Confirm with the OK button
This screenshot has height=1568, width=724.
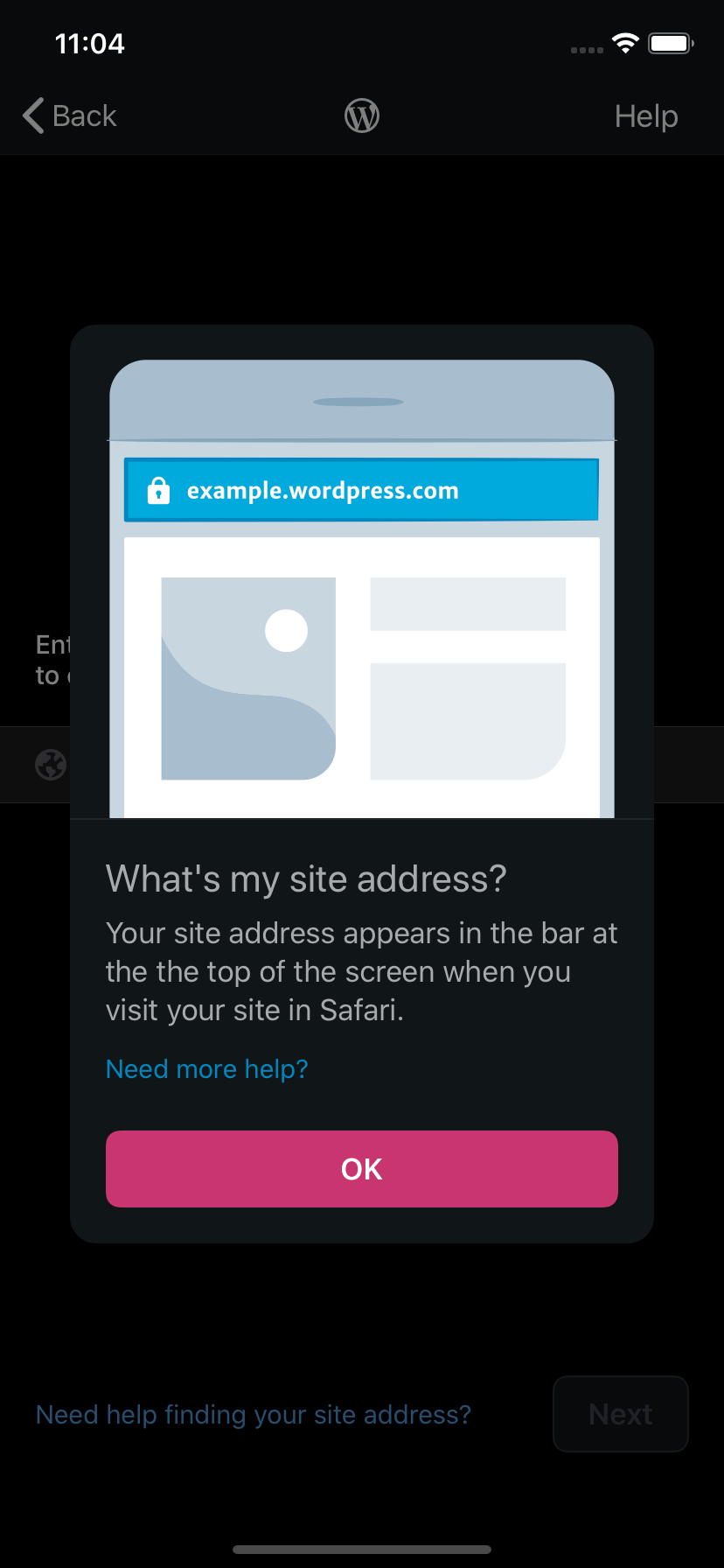click(362, 1169)
